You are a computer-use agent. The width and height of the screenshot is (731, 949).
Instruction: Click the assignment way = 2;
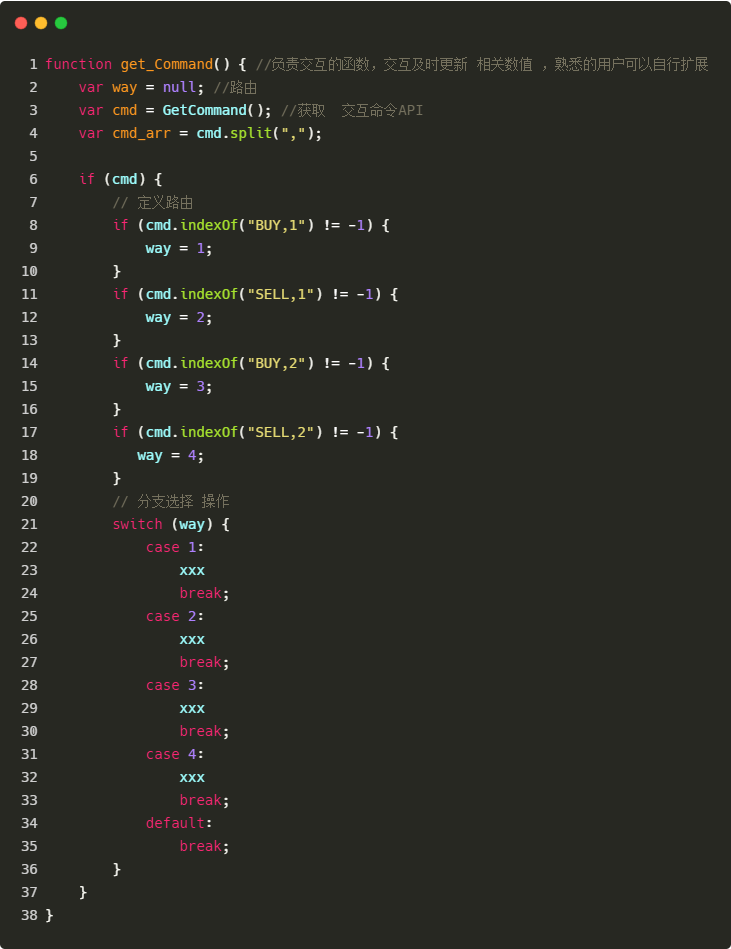[179, 317]
